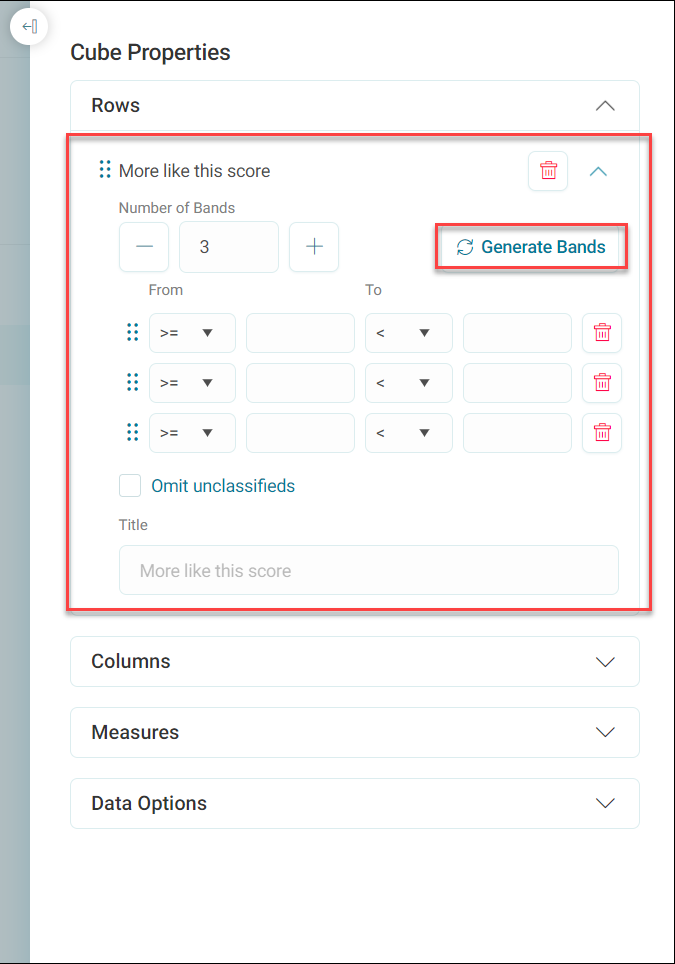Click the third band's drag handle
This screenshot has height=964, width=675.
point(132,432)
